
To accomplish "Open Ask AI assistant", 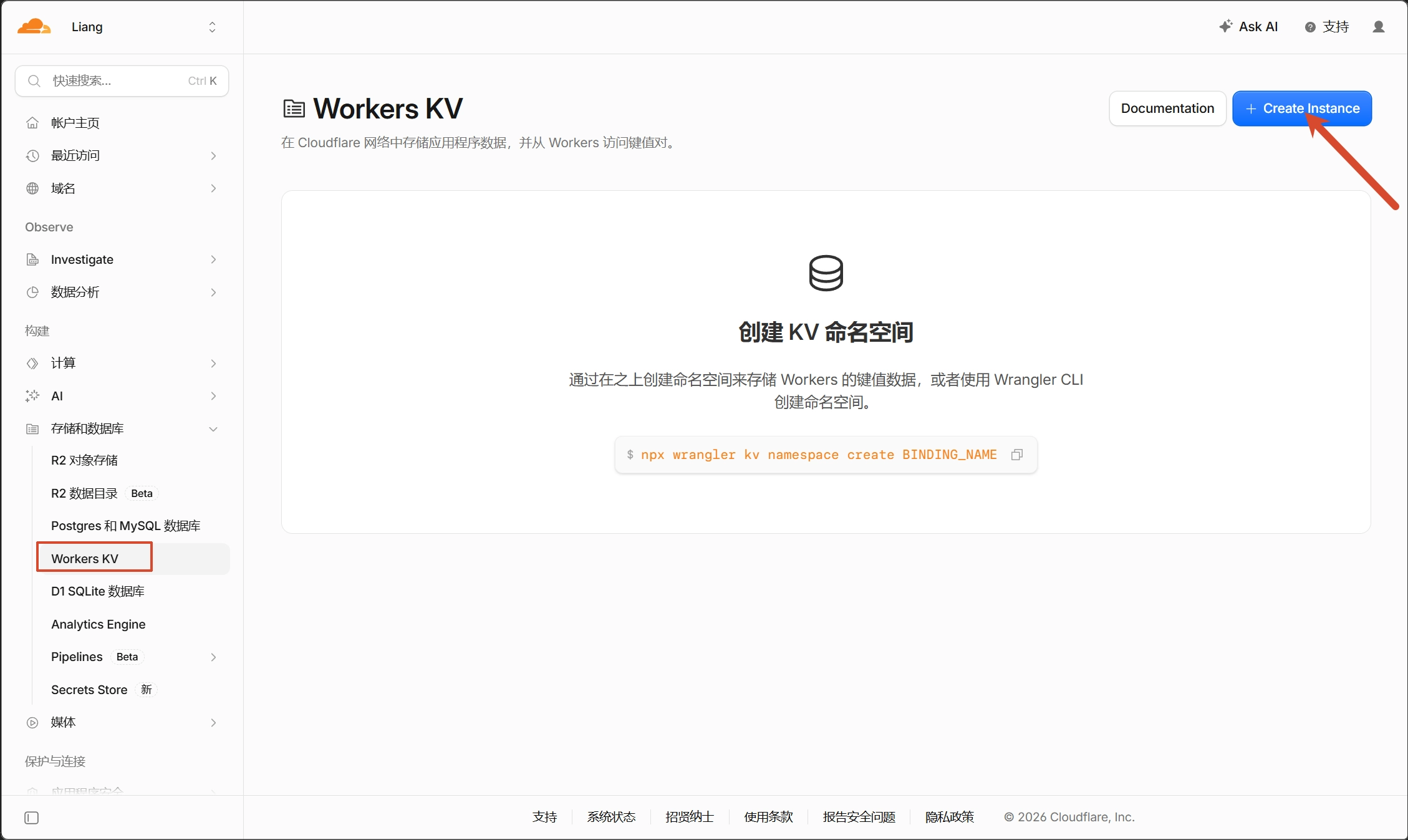I will [1248, 26].
